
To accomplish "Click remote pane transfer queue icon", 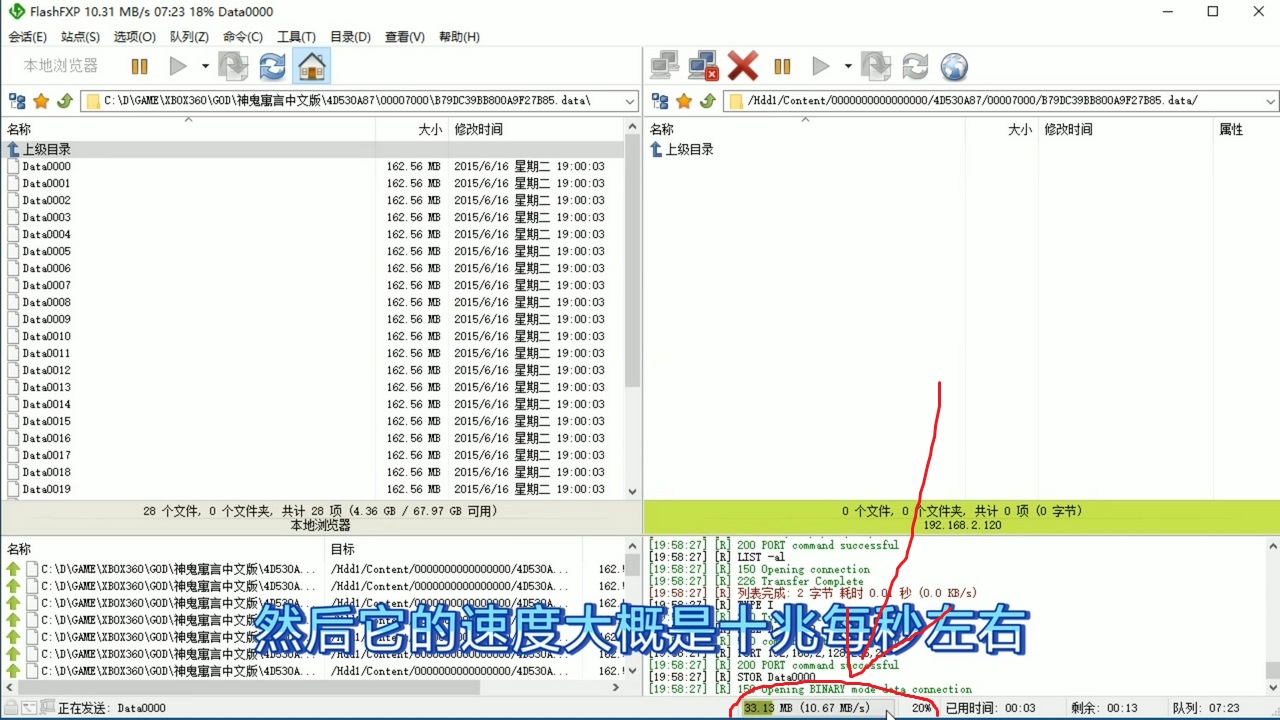I will [x=876, y=67].
